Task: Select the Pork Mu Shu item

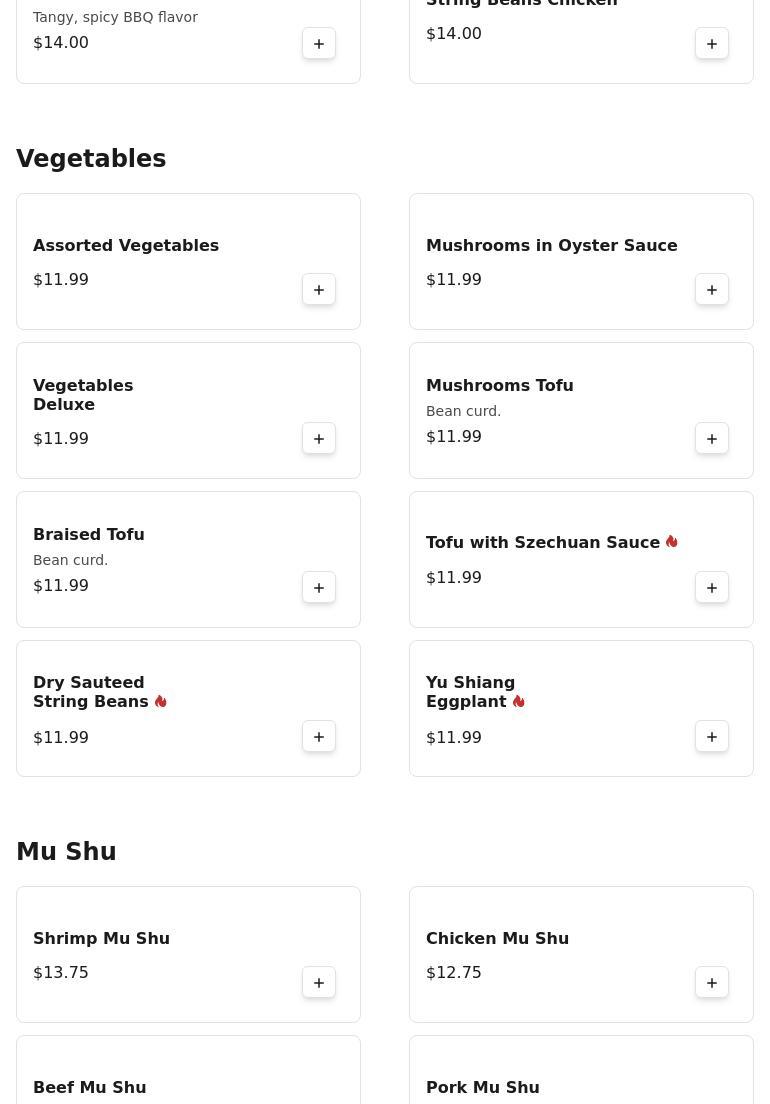Action: point(483,1087)
